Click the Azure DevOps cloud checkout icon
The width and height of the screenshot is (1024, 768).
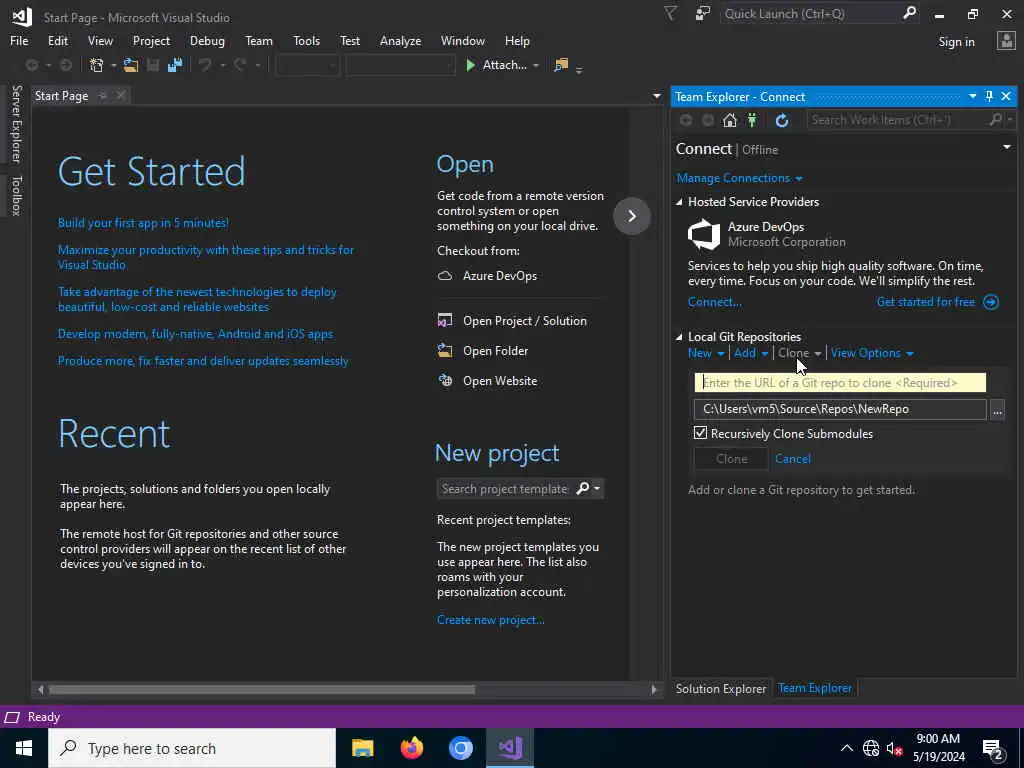click(445, 276)
